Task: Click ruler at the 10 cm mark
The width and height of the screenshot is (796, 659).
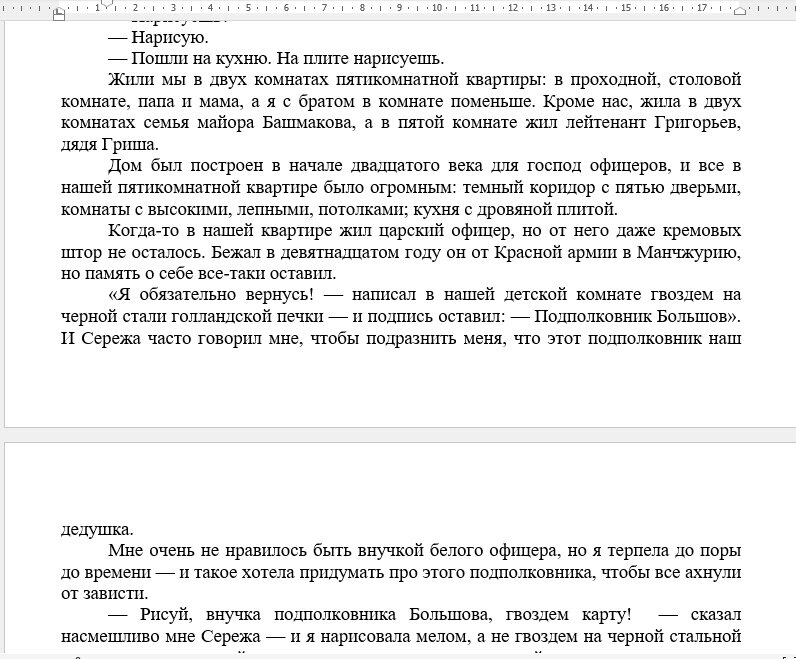Action: coord(437,8)
